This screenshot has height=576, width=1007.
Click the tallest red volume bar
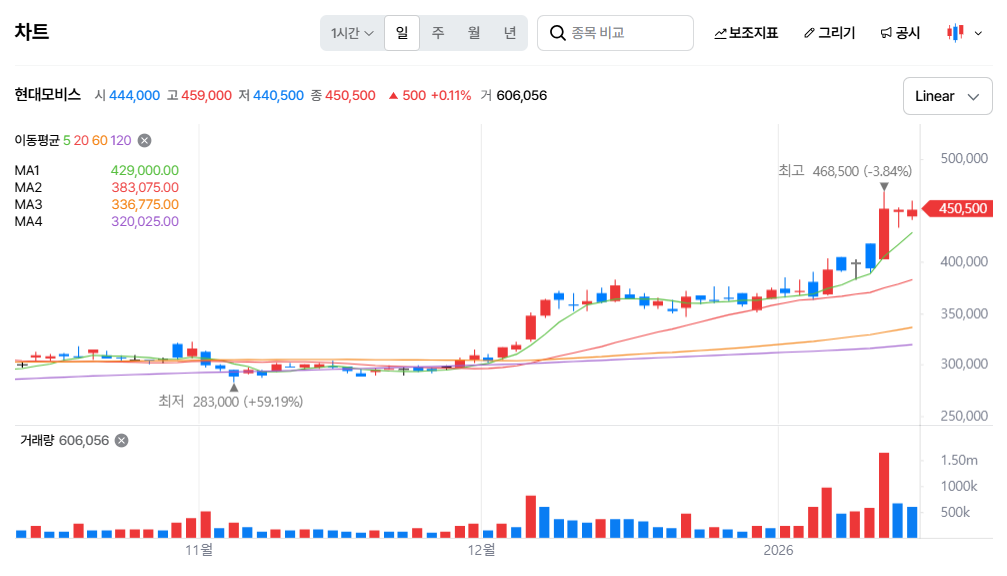pos(884,495)
